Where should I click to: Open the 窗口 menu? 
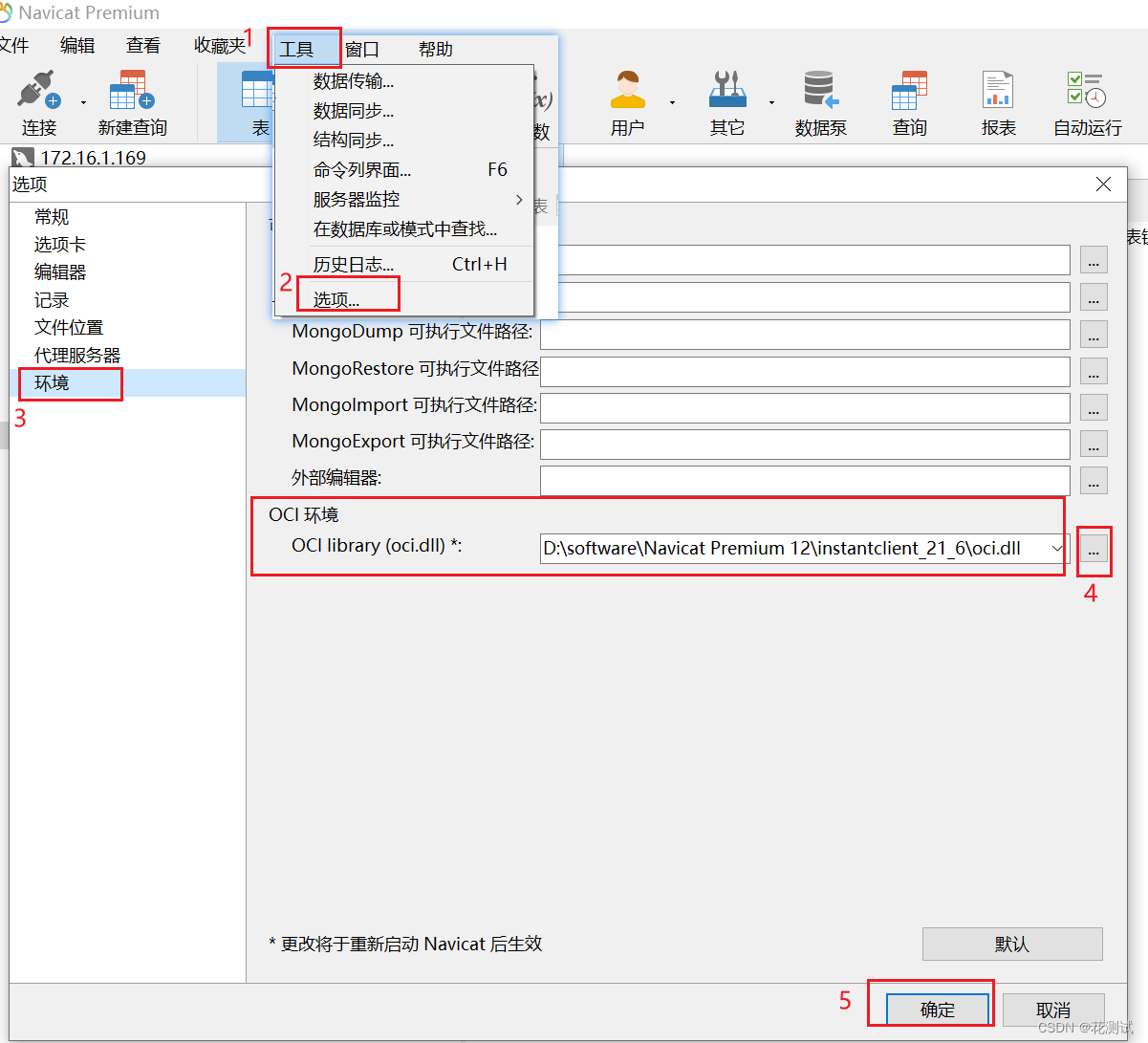362,50
